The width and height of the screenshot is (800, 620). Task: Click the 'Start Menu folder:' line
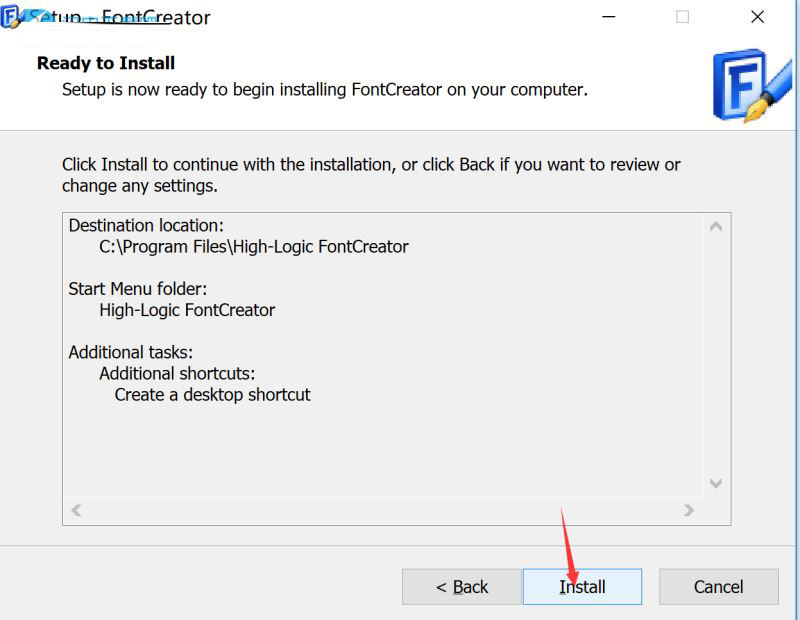click(138, 289)
